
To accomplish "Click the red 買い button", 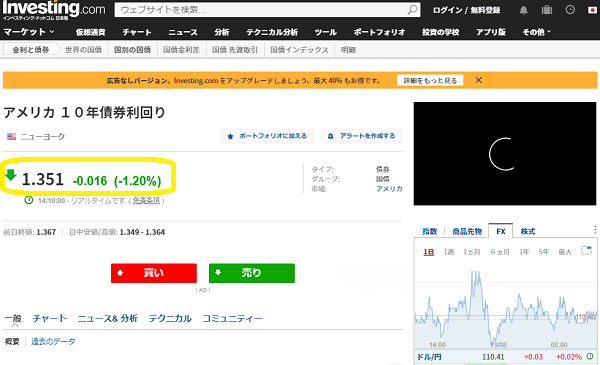I will pos(154,273).
